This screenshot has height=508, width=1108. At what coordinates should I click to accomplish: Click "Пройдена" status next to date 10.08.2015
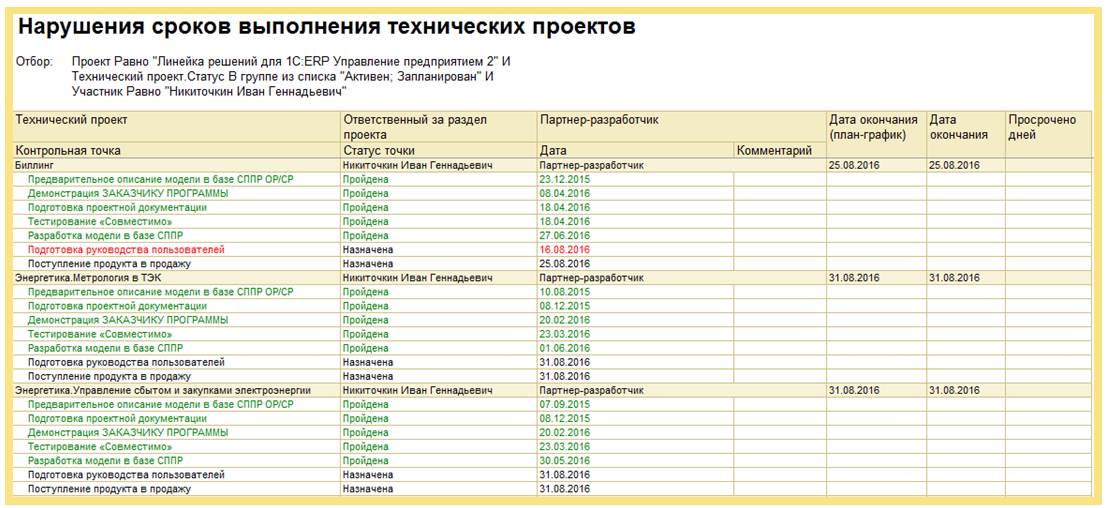tap(365, 292)
